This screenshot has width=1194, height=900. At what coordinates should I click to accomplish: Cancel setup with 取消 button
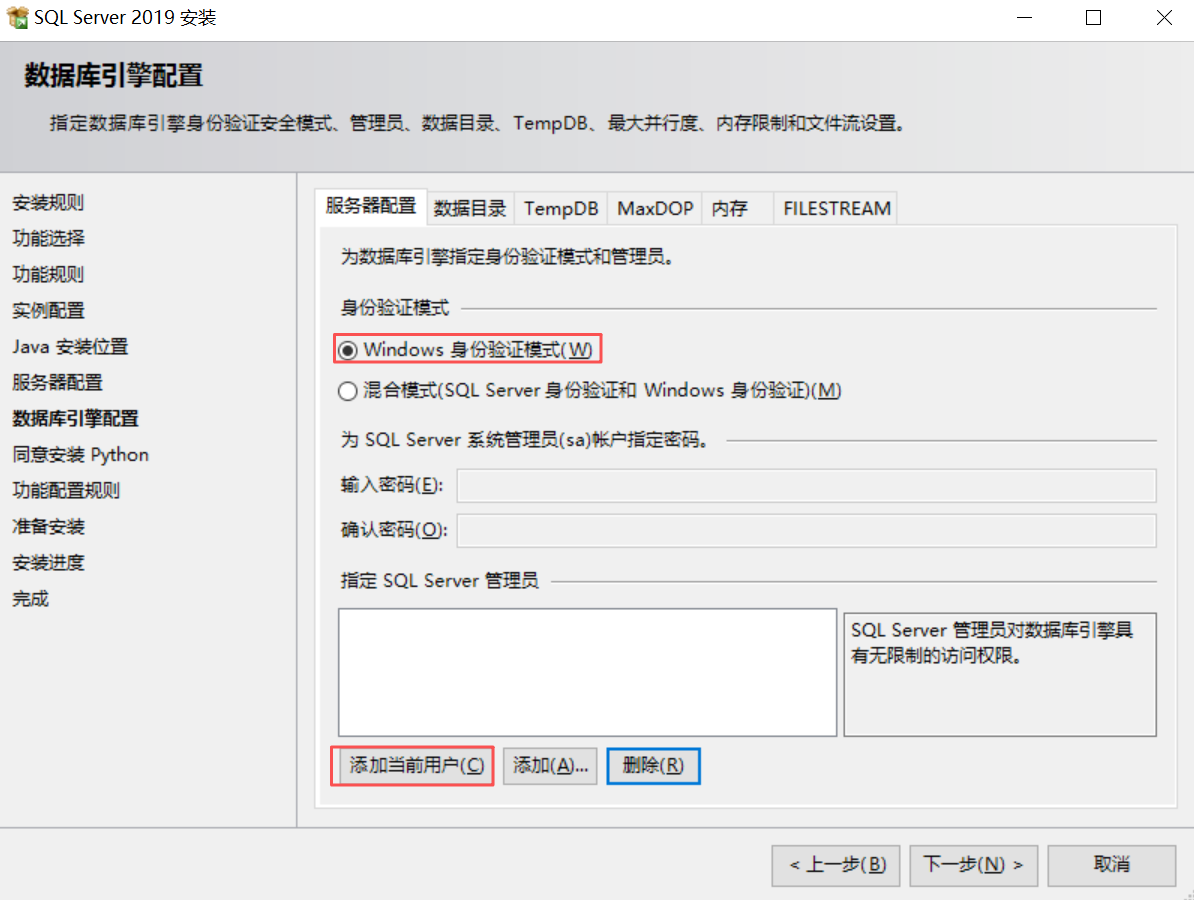click(1112, 865)
